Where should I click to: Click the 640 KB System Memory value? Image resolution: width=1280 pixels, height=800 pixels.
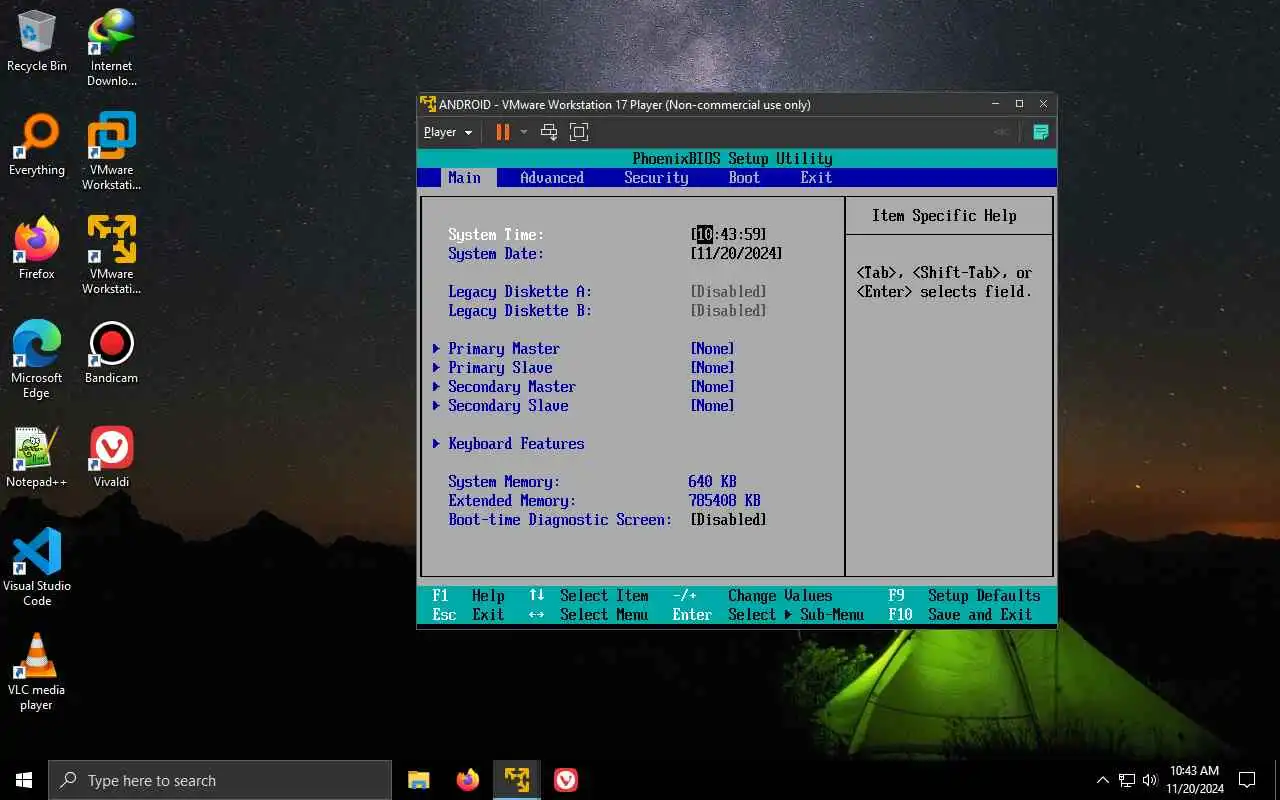(712, 481)
